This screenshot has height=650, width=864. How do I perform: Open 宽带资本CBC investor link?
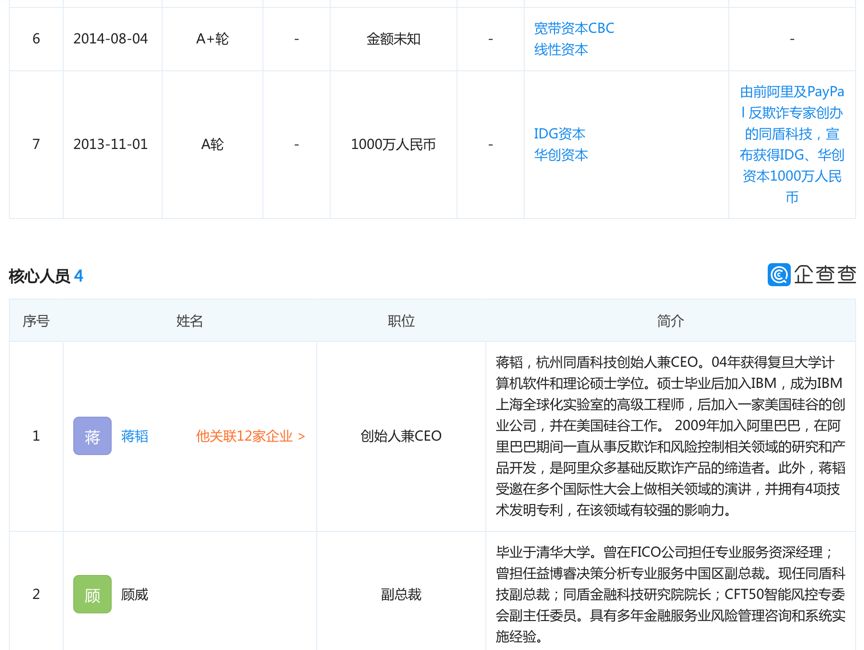click(x=574, y=28)
